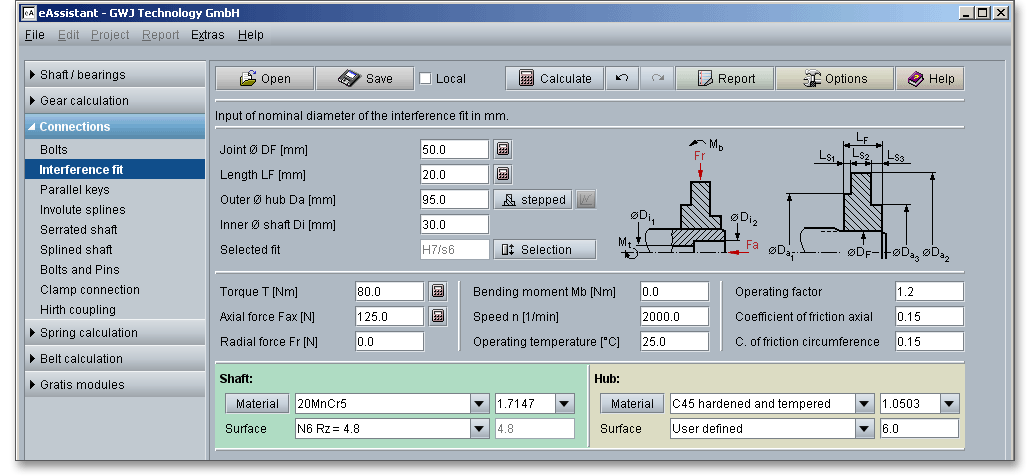Open hub material number 1.0503 dropdown

click(948, 404)
